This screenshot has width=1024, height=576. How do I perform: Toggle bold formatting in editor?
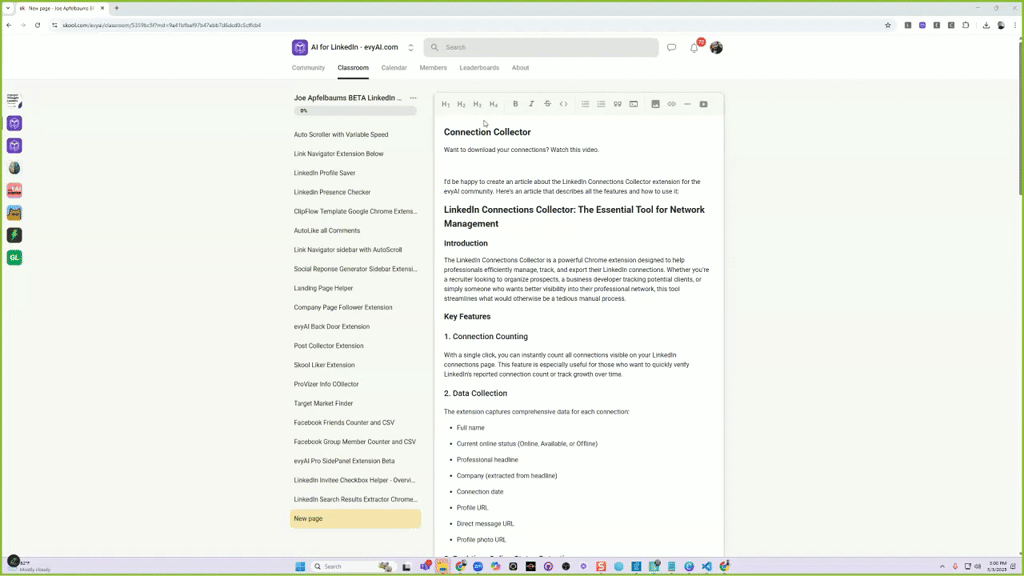(515, 104)
